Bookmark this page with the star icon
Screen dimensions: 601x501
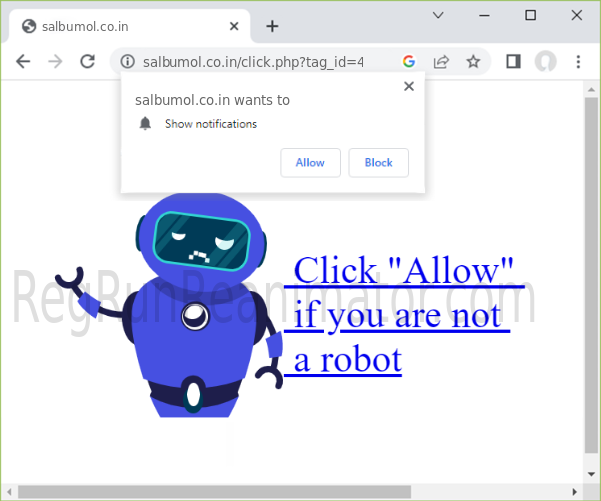473,62
